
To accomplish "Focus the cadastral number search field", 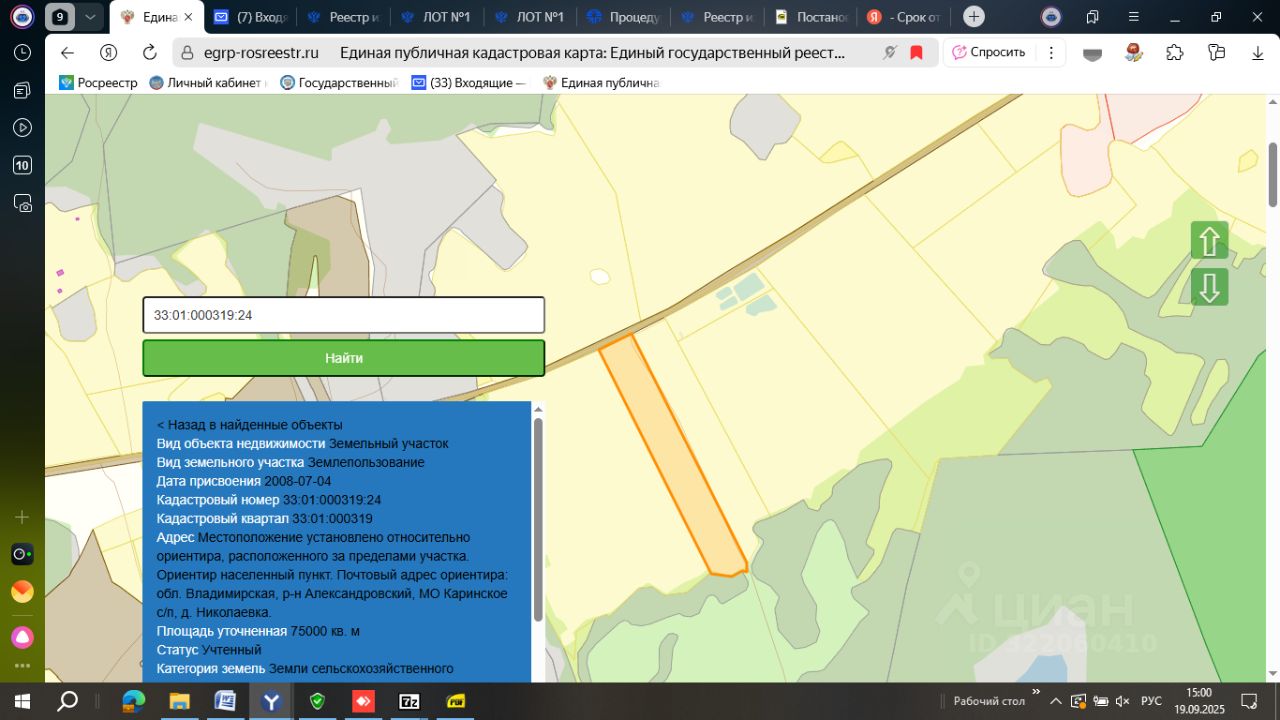I will (344, 315).
